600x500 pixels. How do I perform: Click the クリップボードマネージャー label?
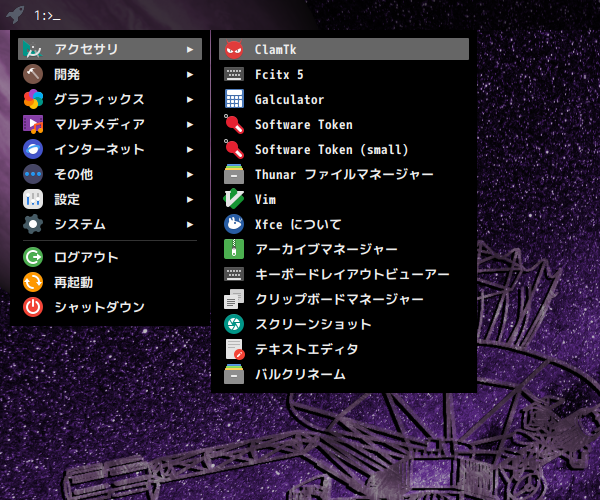pos(339,299)
